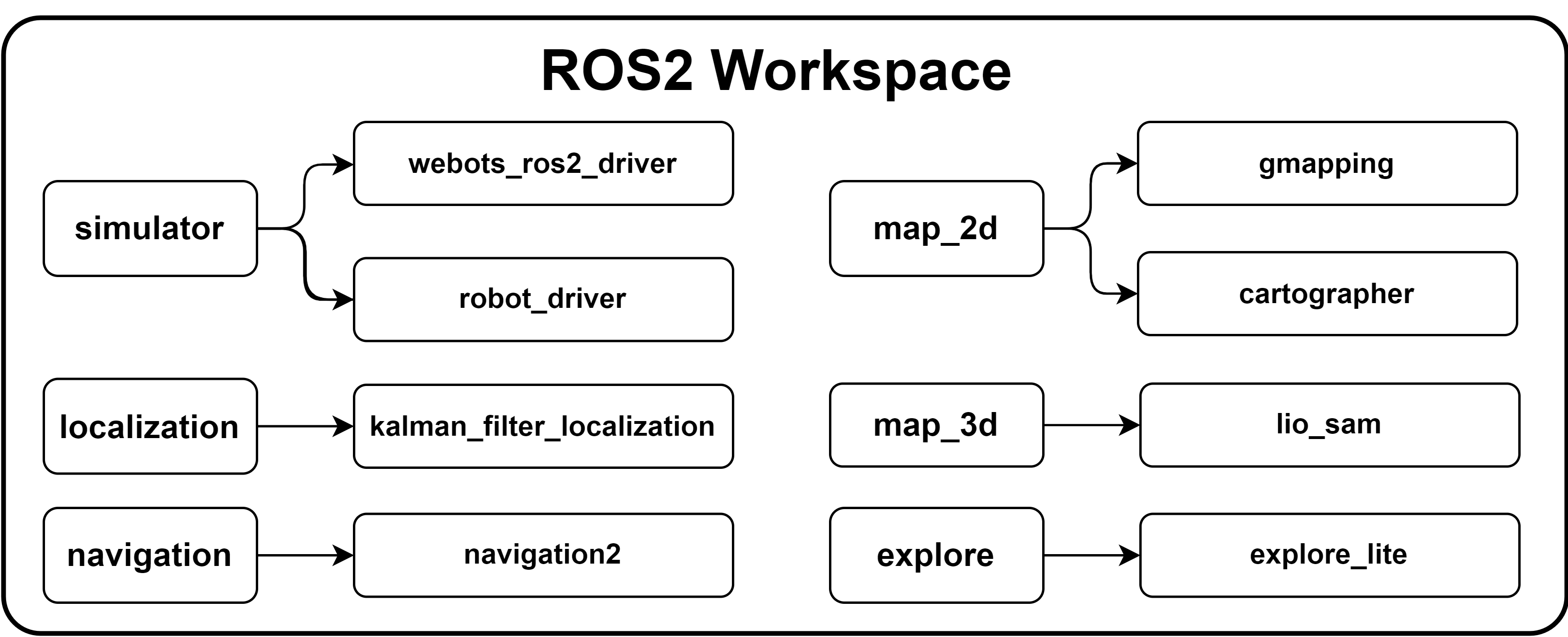Click arrowhead pointing to webots_ros2_driver
The image size is (1568, 637).
pos(343,164)
